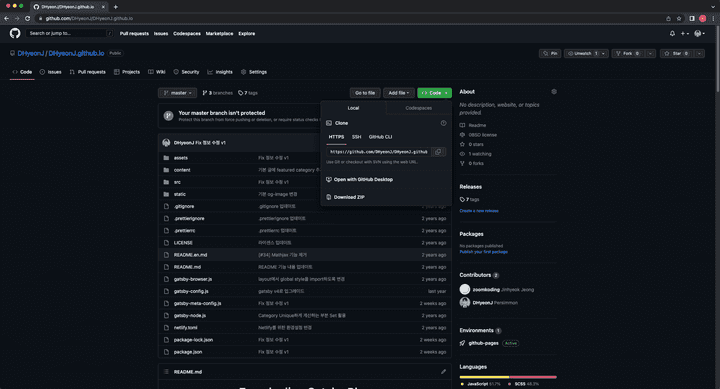
Task: Open the user profile menu
Action: [699, 34]
